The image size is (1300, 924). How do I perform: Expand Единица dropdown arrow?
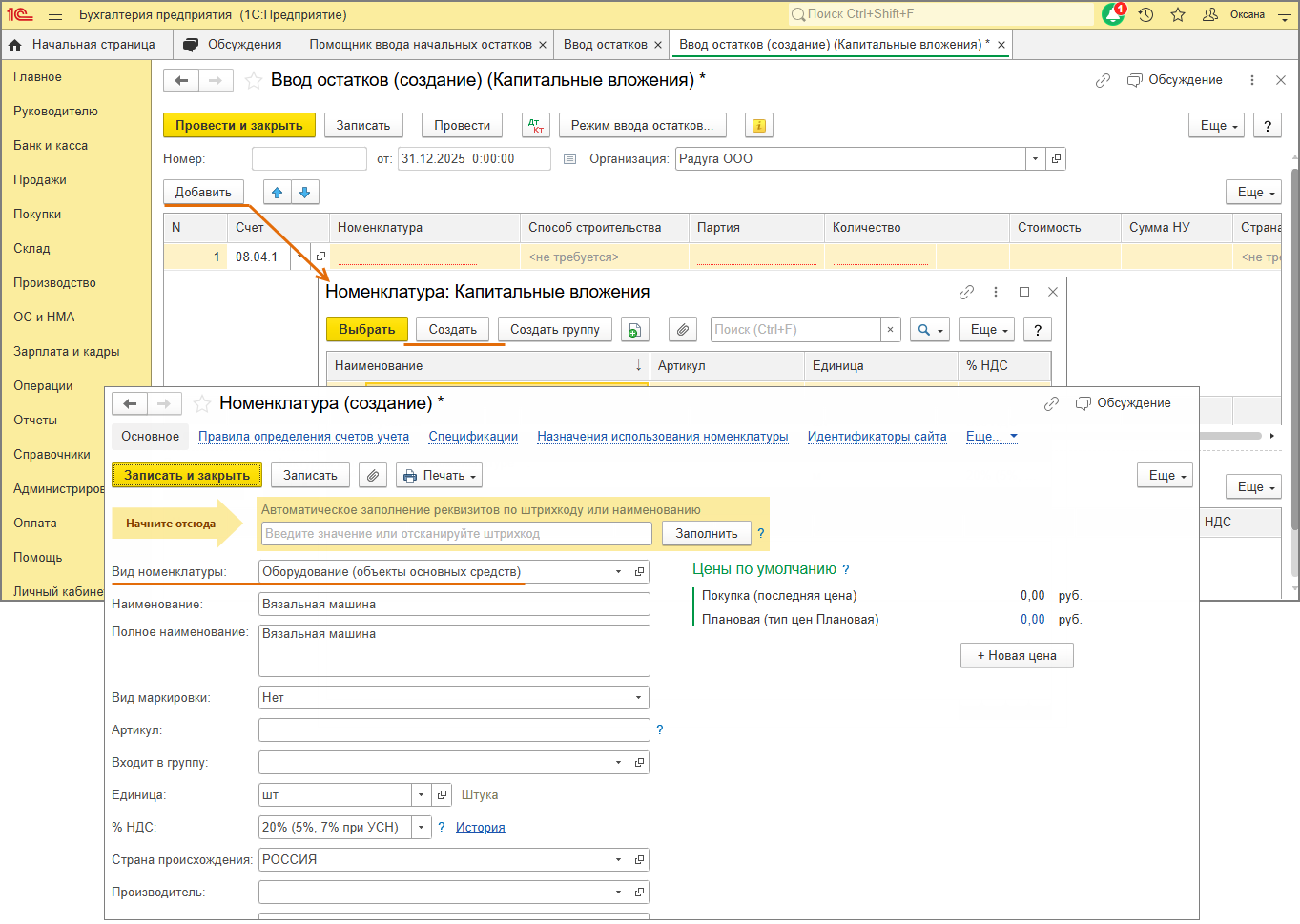[422, 795]
